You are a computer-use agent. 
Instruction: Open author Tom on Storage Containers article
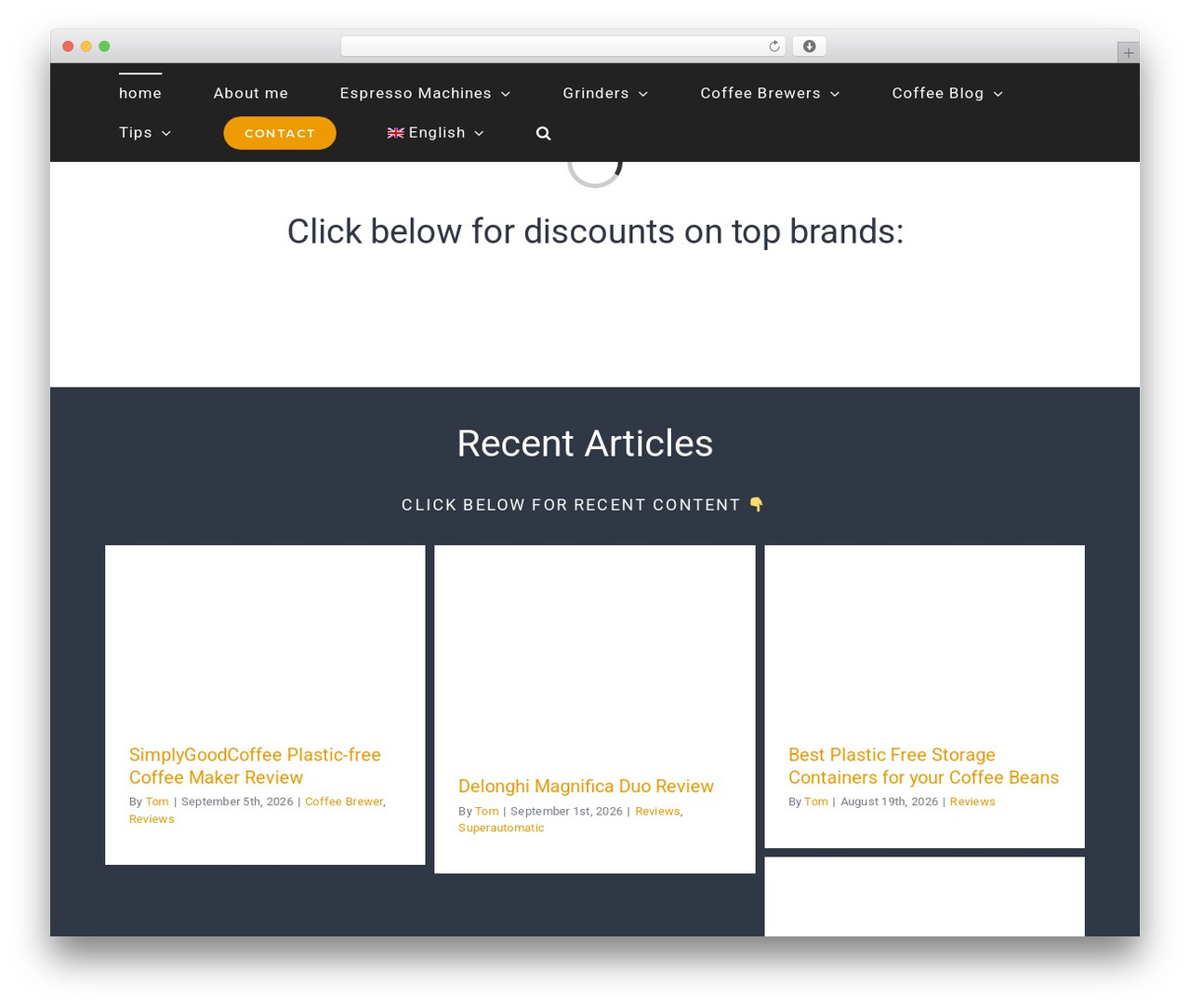(x=816, y=802)
